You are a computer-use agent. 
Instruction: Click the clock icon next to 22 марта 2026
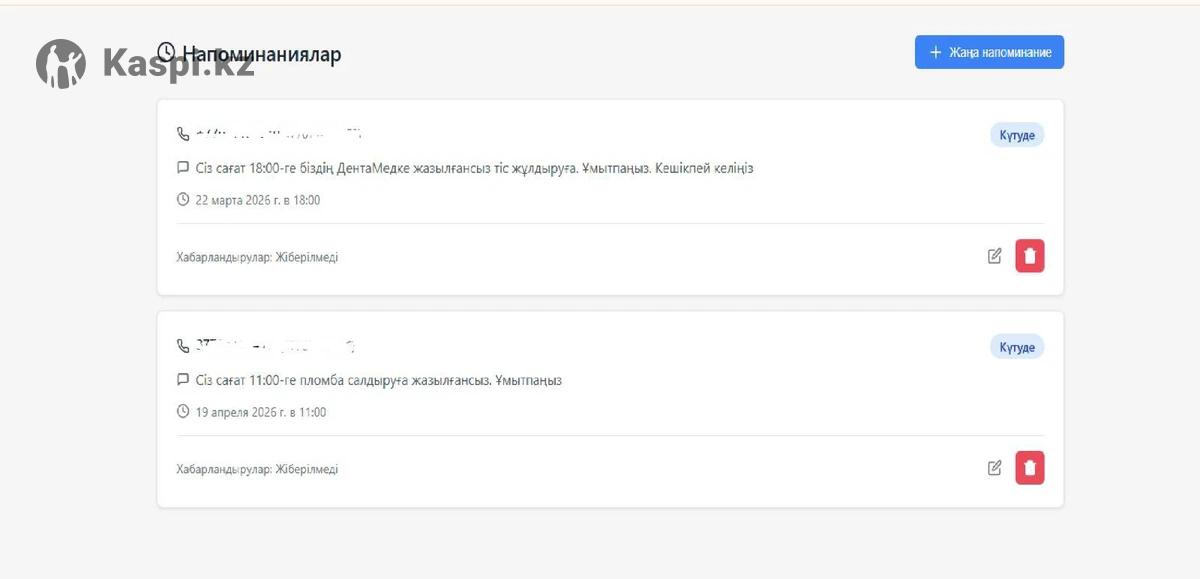click(x=183, y=200)
